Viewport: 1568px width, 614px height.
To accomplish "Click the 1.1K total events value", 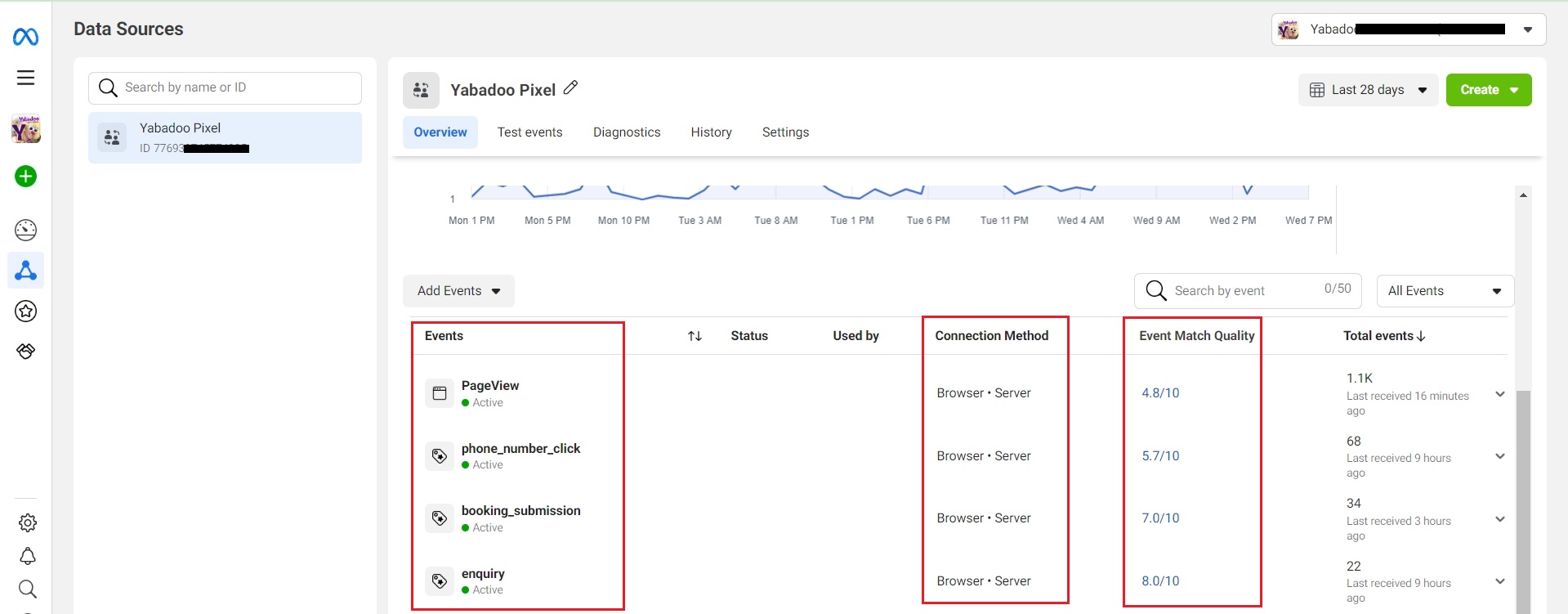I will [1360, 379].
